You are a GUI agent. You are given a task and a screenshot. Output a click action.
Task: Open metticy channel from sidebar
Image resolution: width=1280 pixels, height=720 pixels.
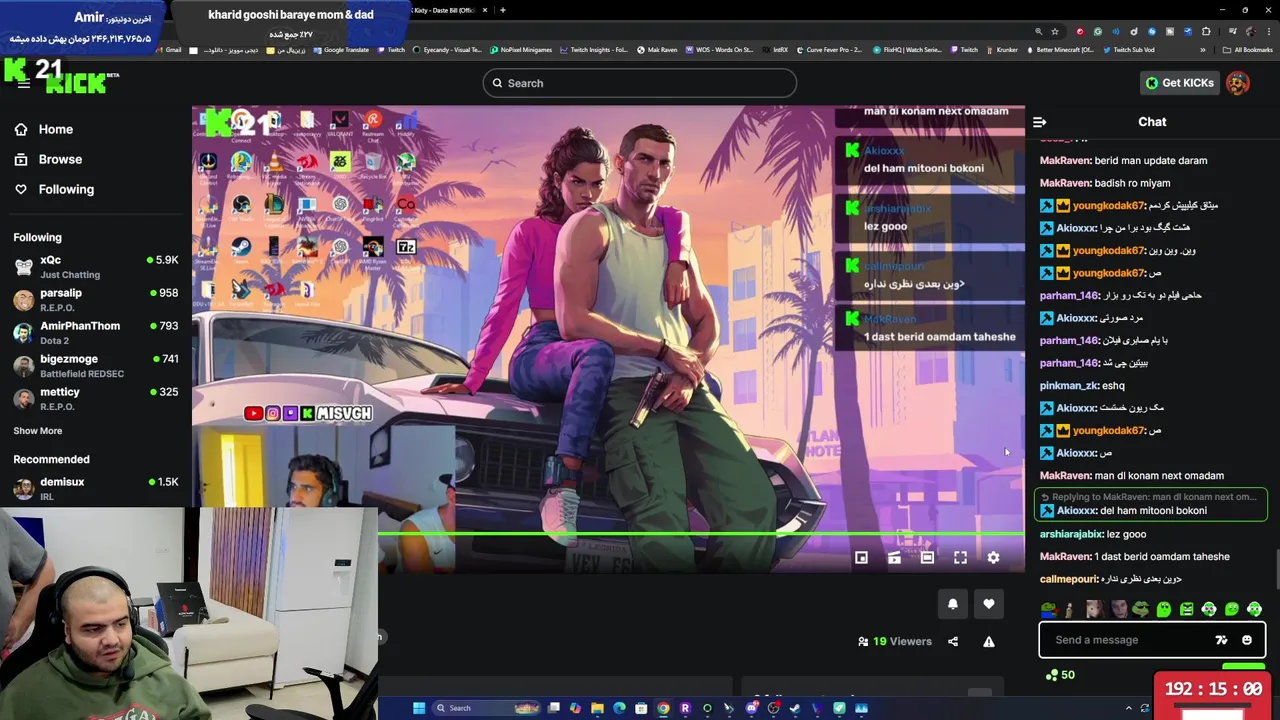95,398
